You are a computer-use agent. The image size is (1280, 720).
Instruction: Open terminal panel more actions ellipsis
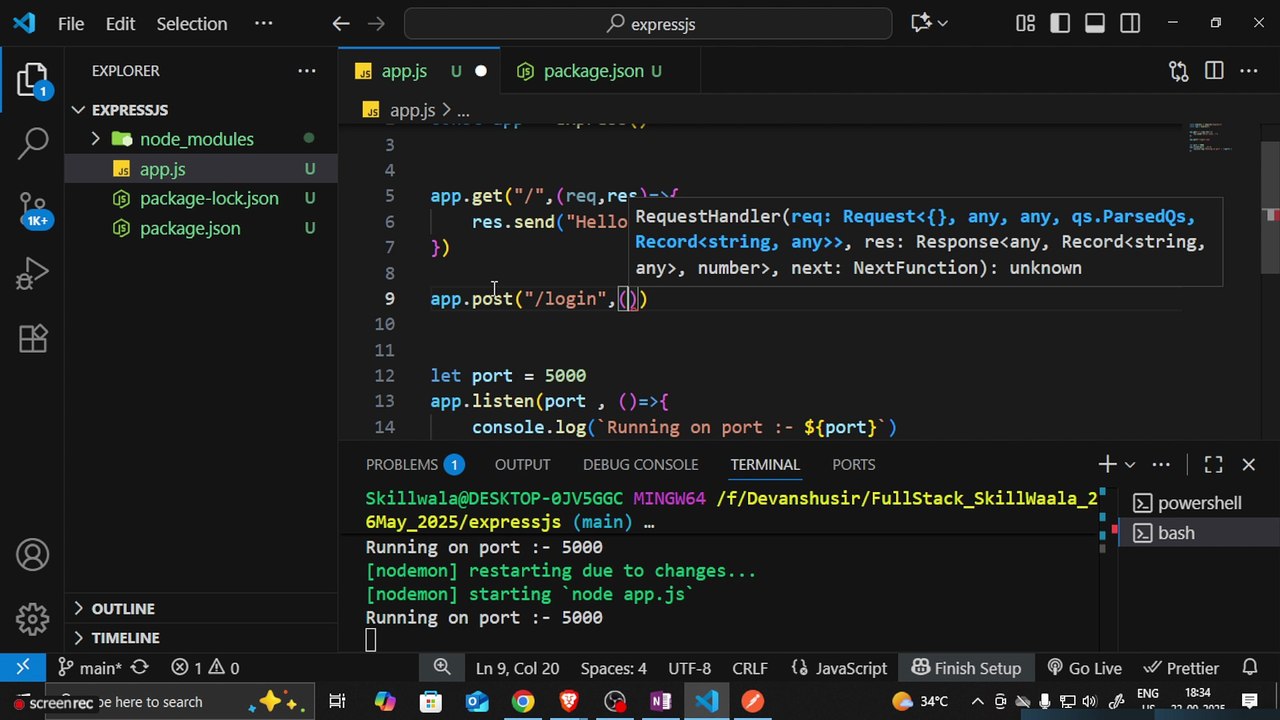pyautogui.click(x=1161, y=464)
